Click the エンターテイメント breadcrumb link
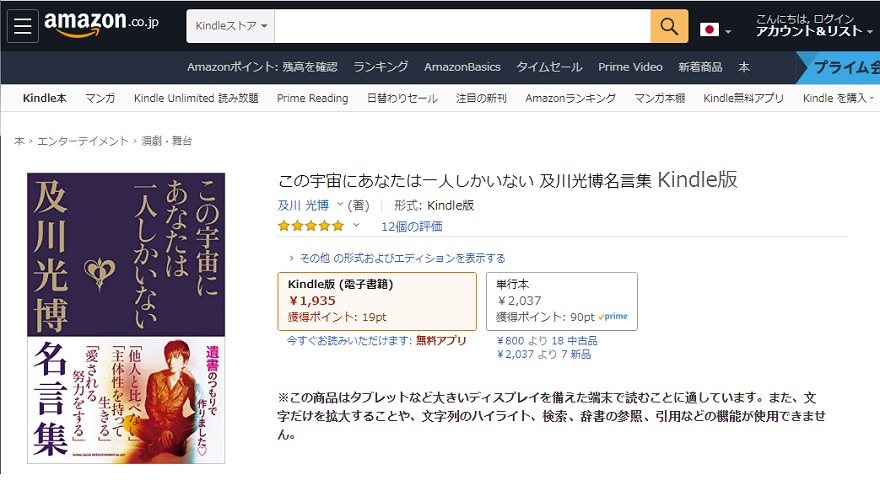Viewport: 880px width, 480px height. click(x=82, y=141)
